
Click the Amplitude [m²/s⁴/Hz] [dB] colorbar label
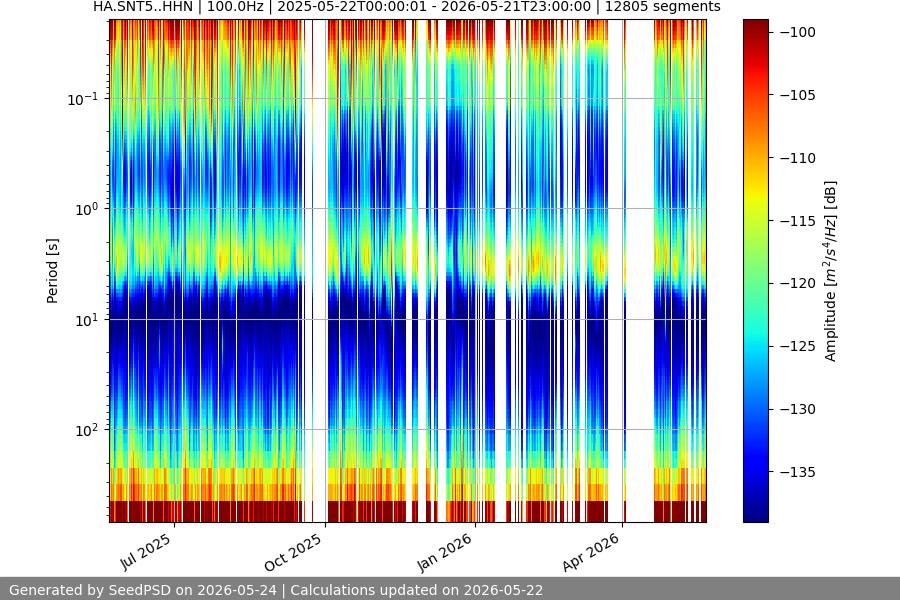(x=830, y=271)
